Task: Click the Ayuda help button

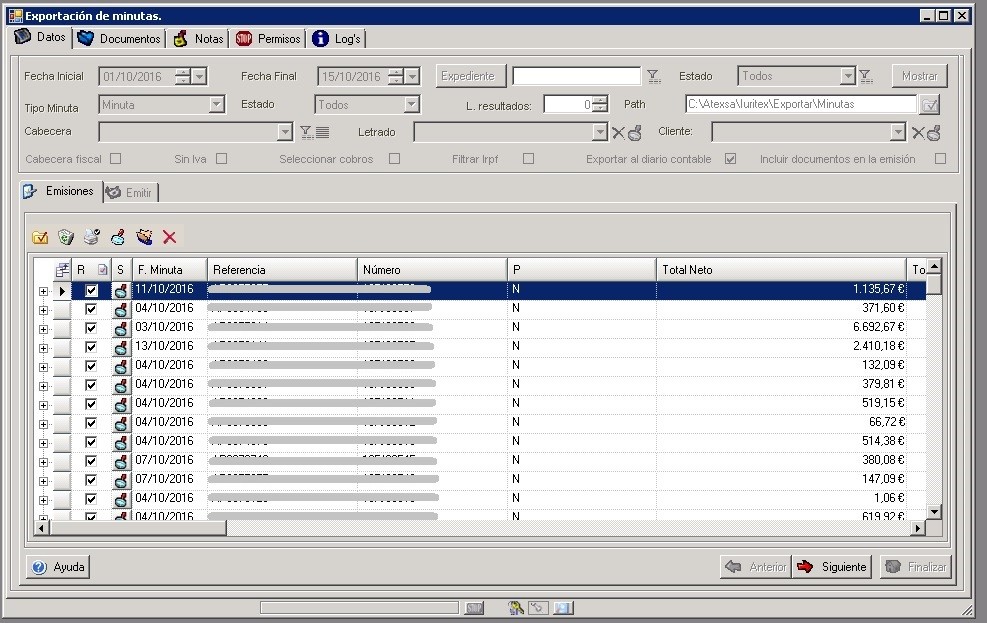Action: (58, 567)
